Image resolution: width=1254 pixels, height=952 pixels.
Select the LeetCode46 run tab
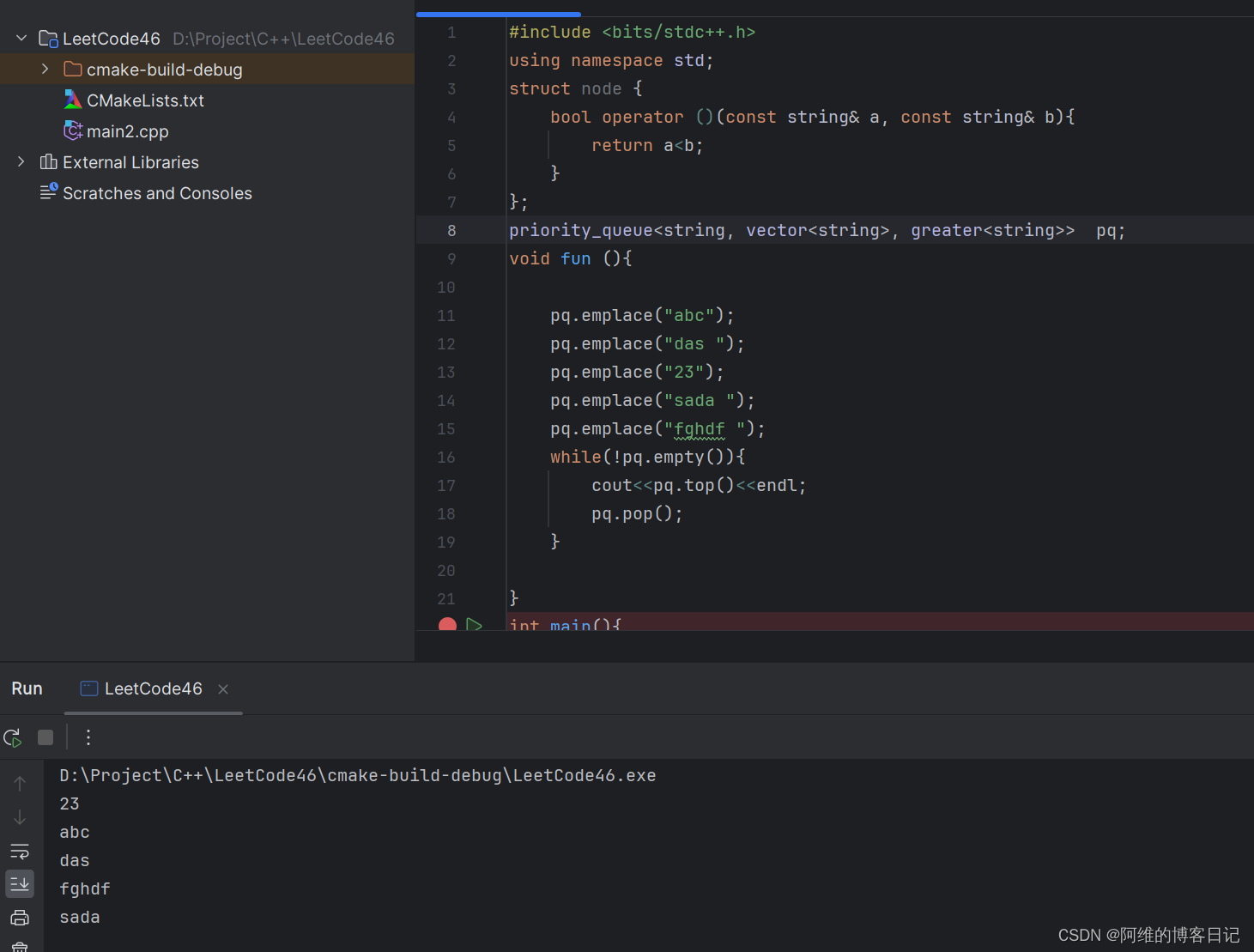[154, 688]
